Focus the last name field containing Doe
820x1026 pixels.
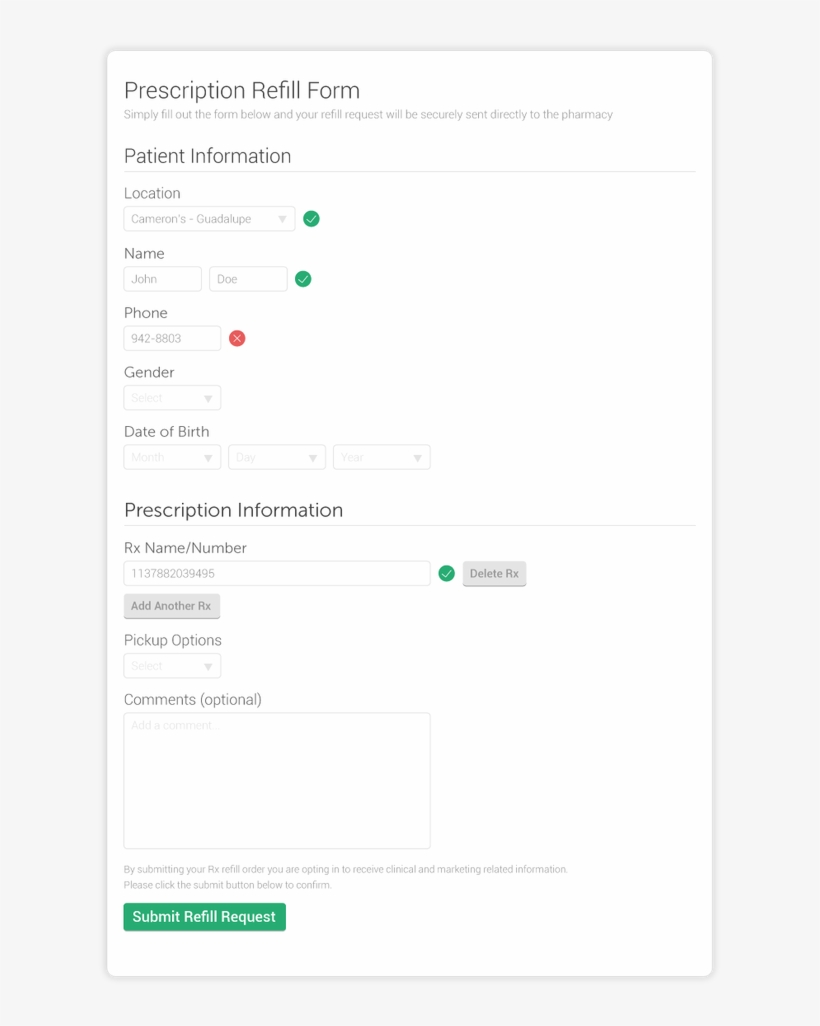pyautogui.click(x=248, y=279)
